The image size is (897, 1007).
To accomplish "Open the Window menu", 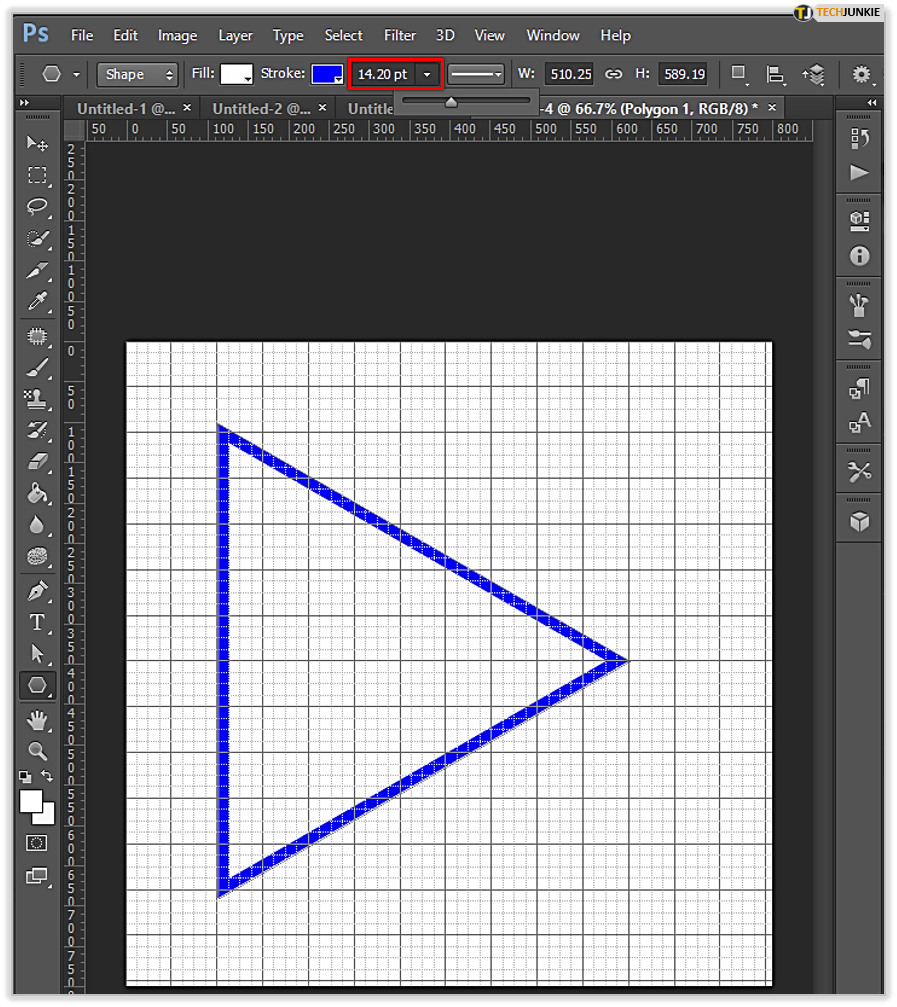I will pyautogui.click(x=553, y=35).
